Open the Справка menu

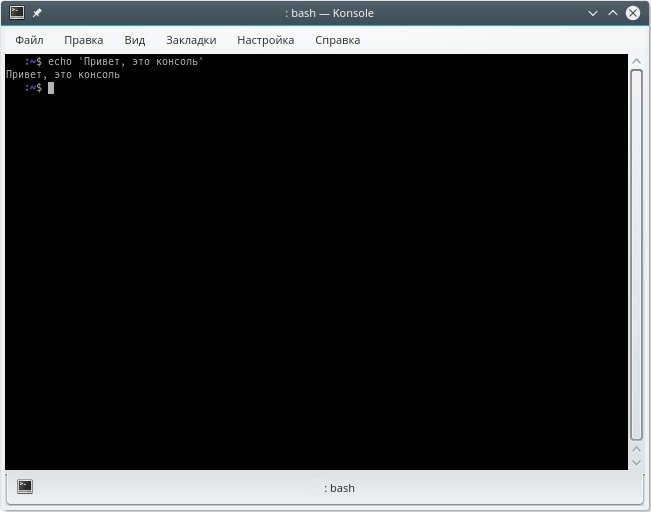[338, 40]
